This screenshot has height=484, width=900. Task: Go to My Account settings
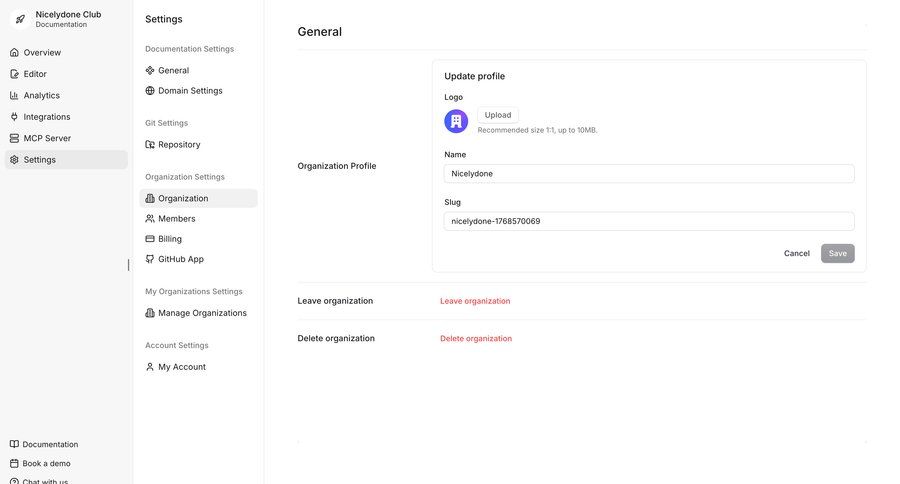(x=181, y=367)
